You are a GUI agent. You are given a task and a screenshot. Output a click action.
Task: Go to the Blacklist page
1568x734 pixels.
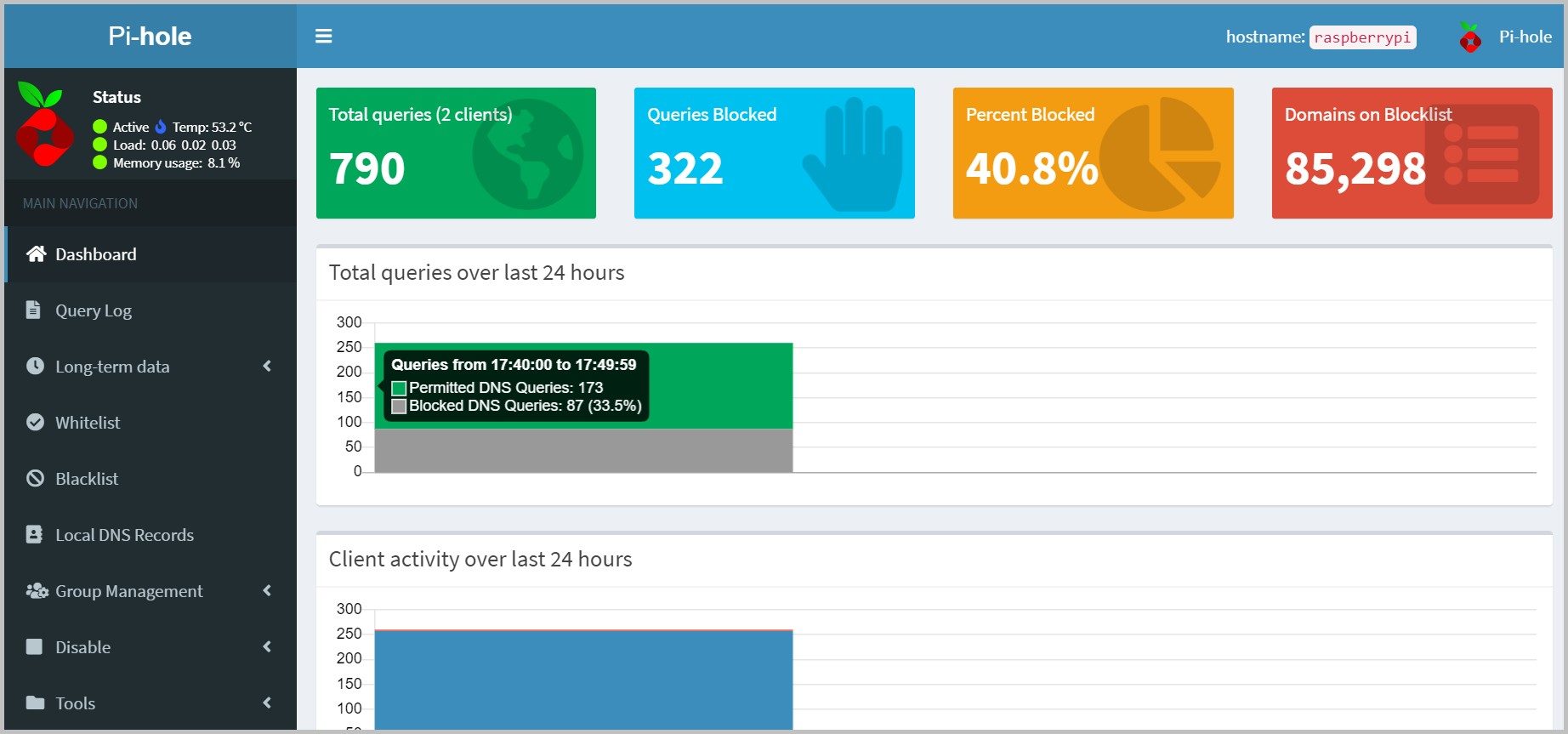151,479
